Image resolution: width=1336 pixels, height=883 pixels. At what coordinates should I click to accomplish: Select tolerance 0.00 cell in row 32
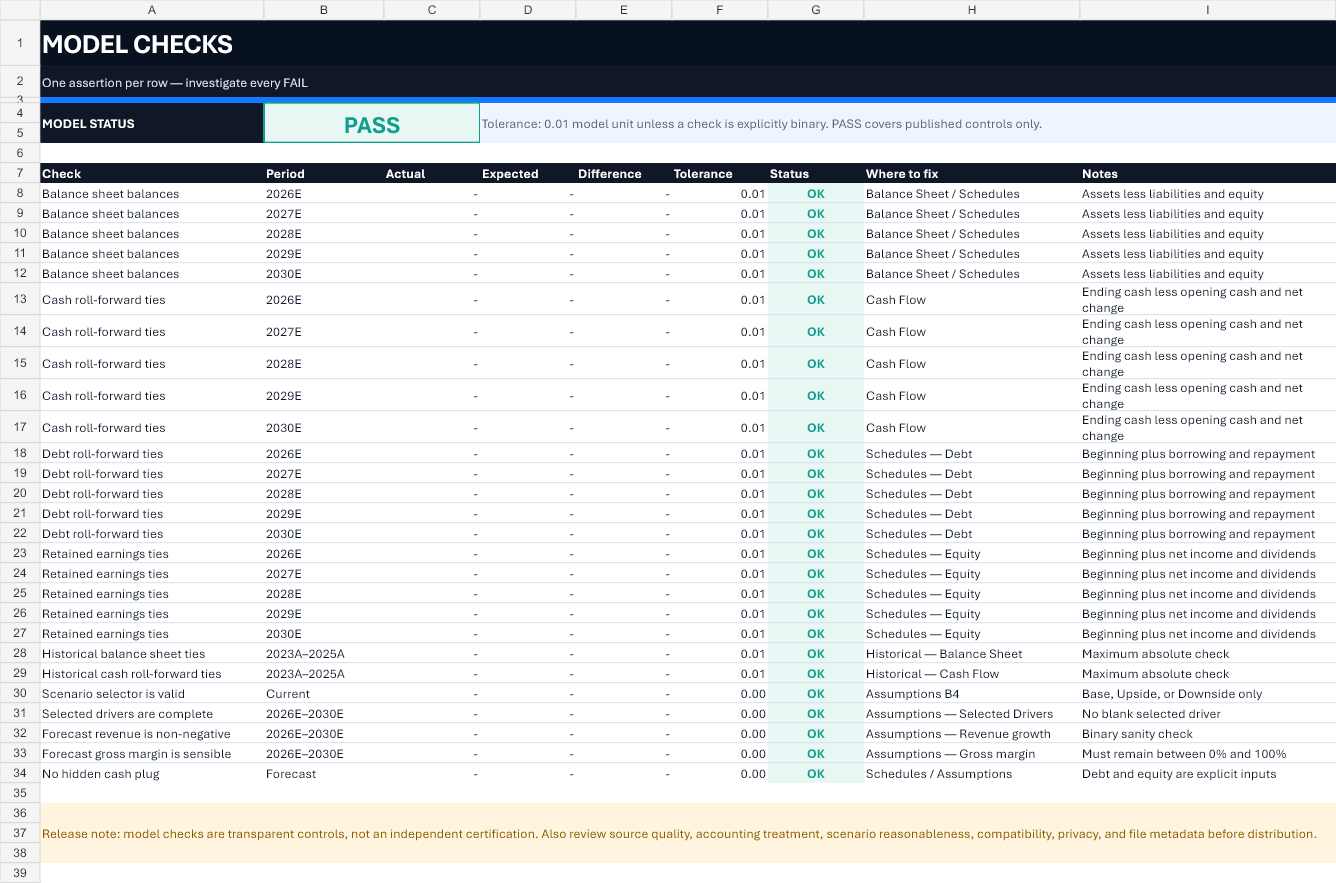pos(720,733)
